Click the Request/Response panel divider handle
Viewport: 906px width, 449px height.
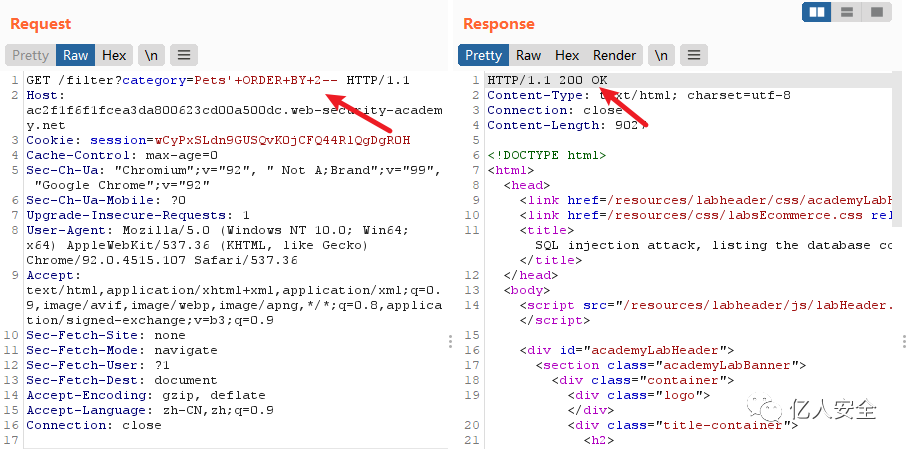tap(450, 342)
